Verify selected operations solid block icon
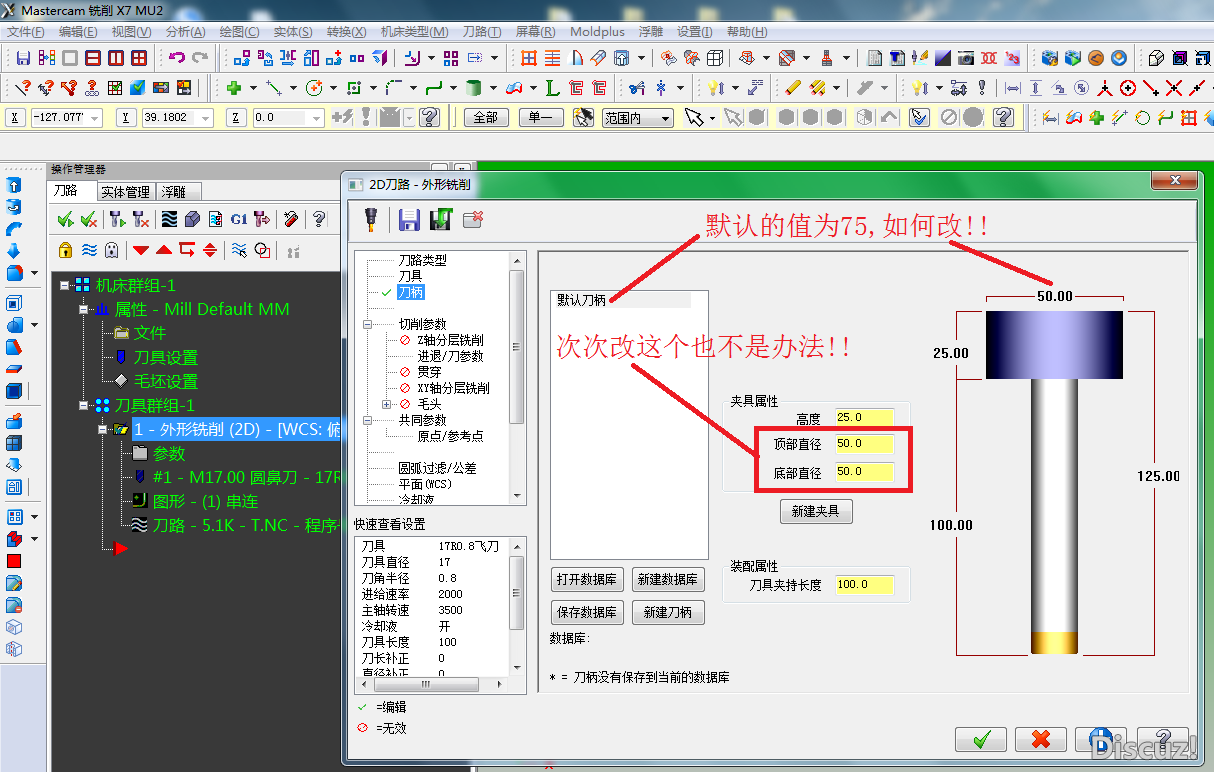The height and width of the screenshot is (772, 1214). tap(192, 219)
